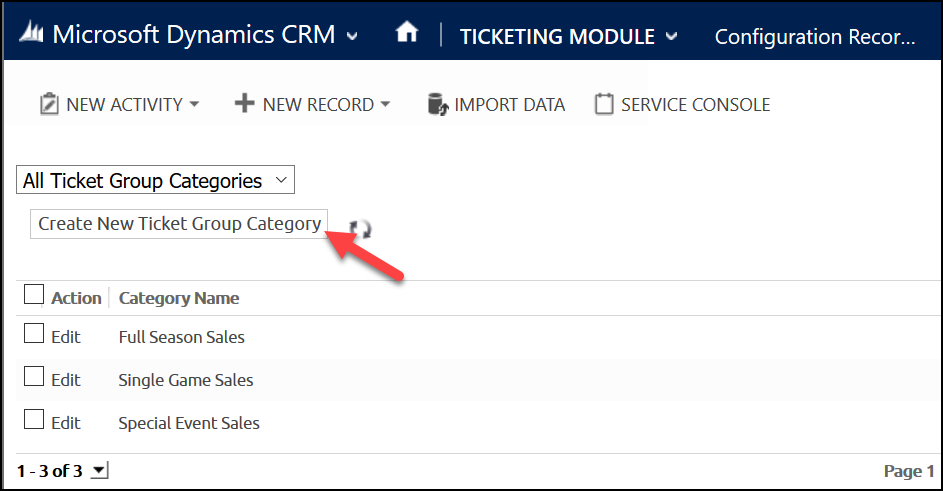Click the Import Data database icon
Viewport: 943px width, 491px height.
[x=438, y=104]
